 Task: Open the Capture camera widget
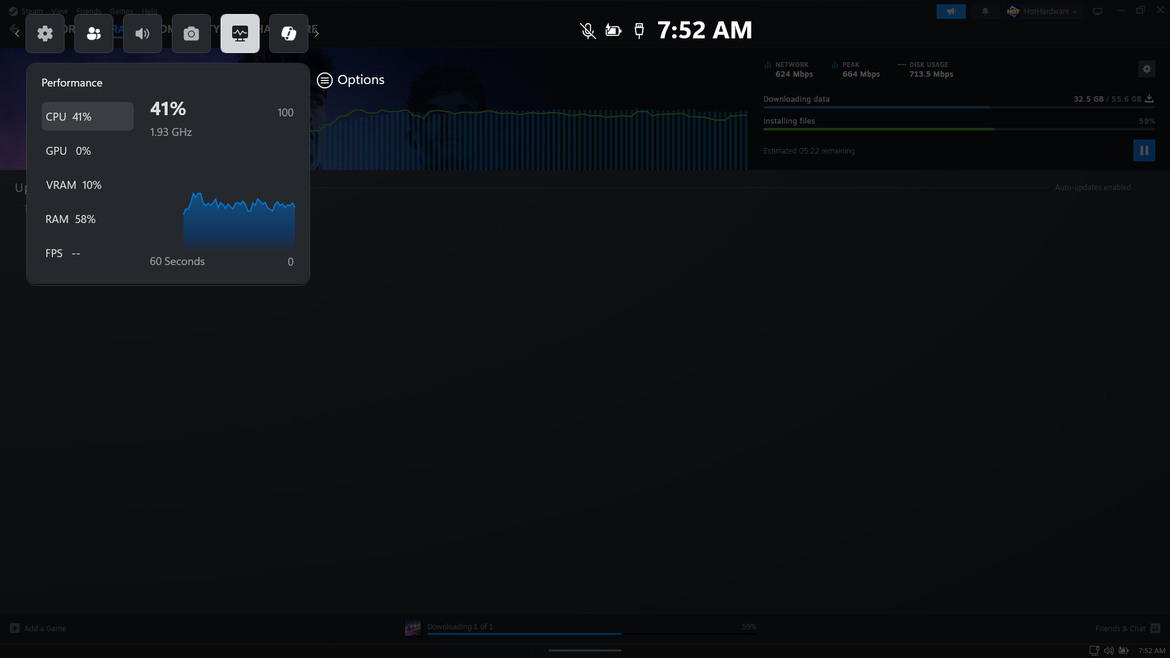(191, 34)
